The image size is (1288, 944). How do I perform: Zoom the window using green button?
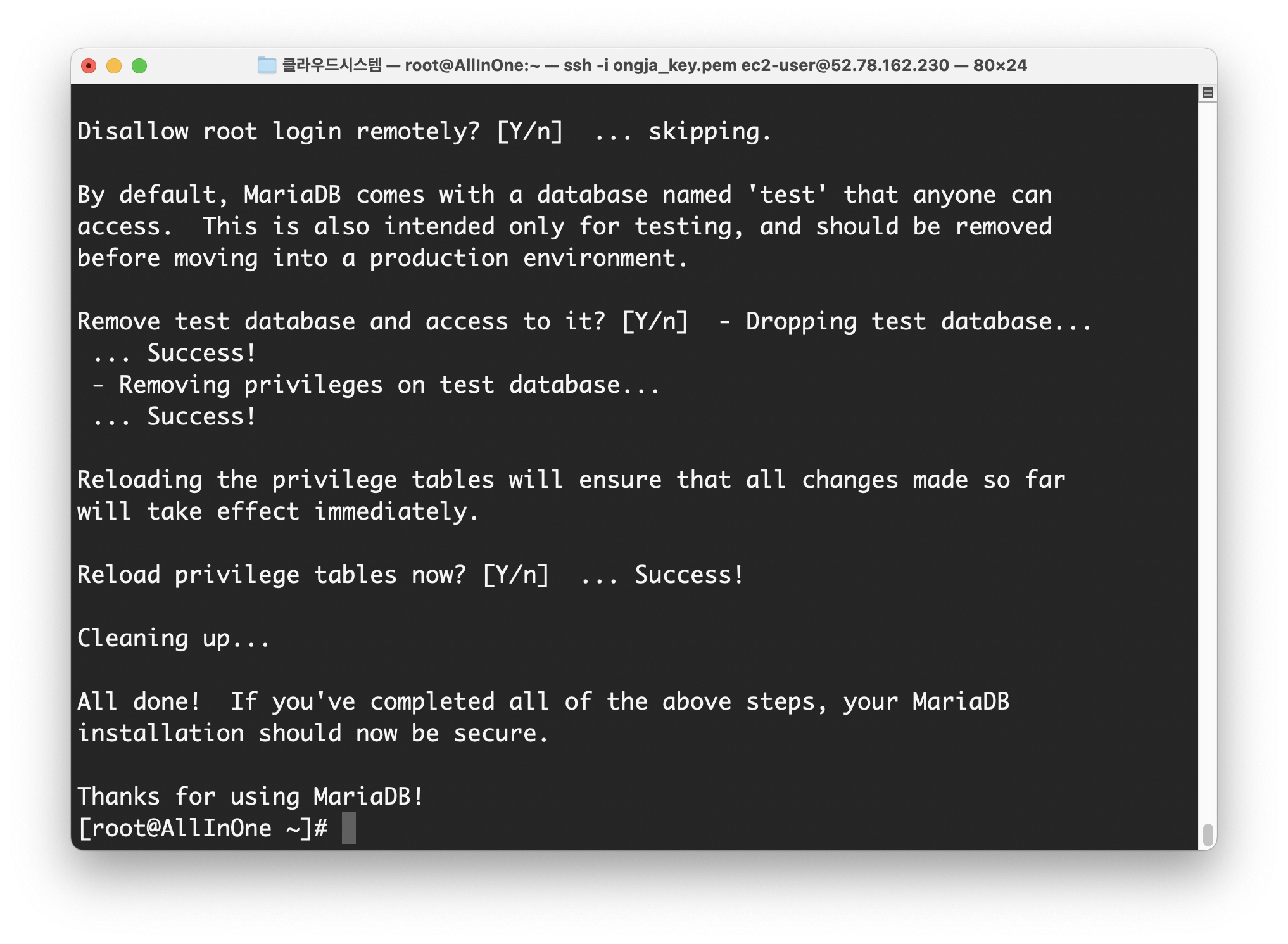139,66
